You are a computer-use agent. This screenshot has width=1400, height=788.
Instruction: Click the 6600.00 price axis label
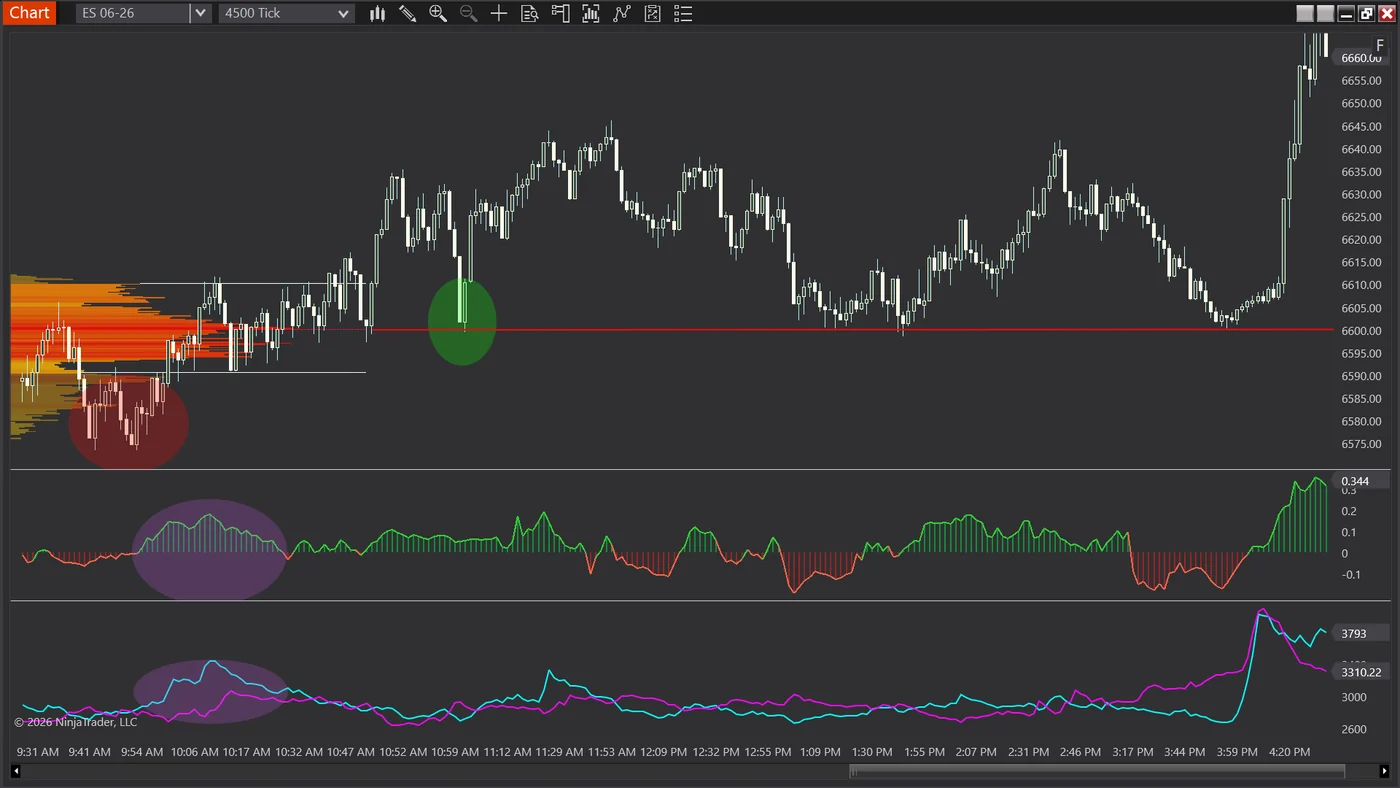coord(1361,331)
